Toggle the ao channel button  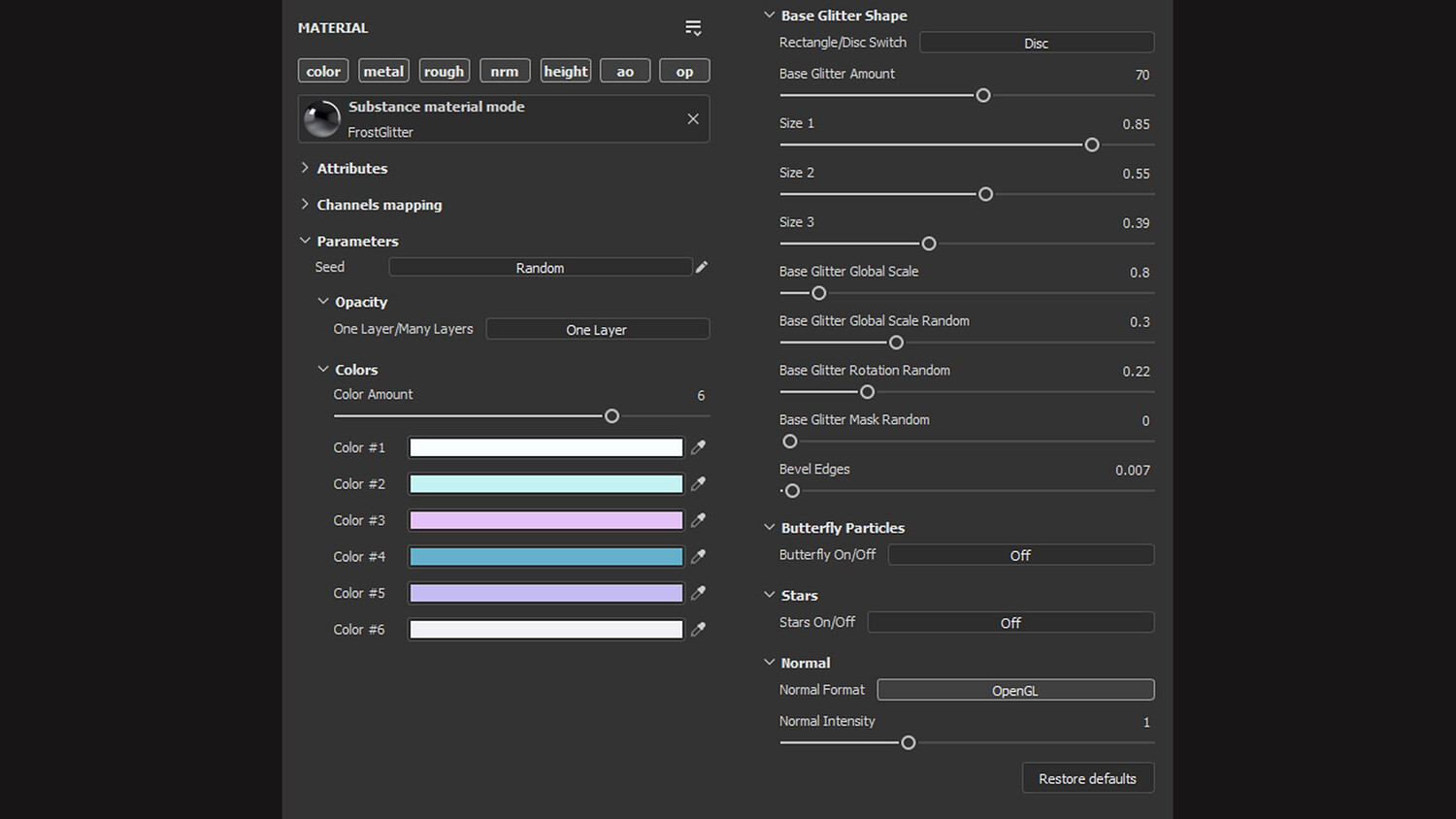point(625,71)
